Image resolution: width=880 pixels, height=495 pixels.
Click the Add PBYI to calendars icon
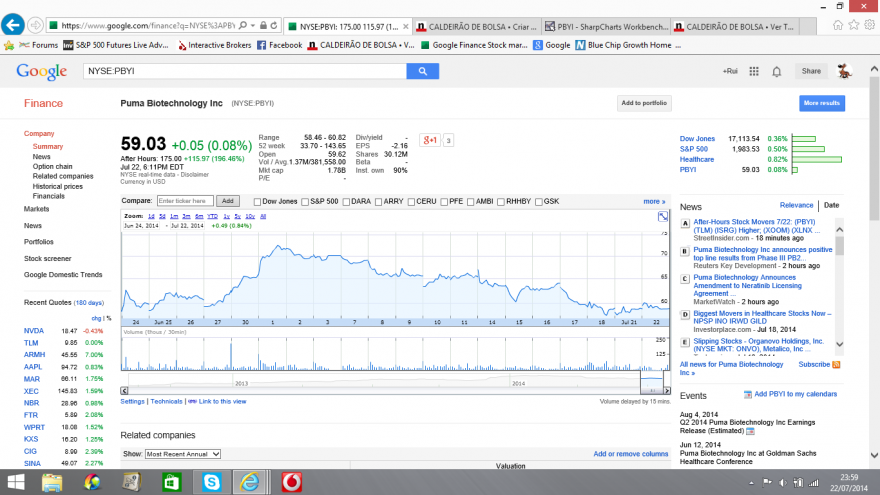tap(748, 395)
